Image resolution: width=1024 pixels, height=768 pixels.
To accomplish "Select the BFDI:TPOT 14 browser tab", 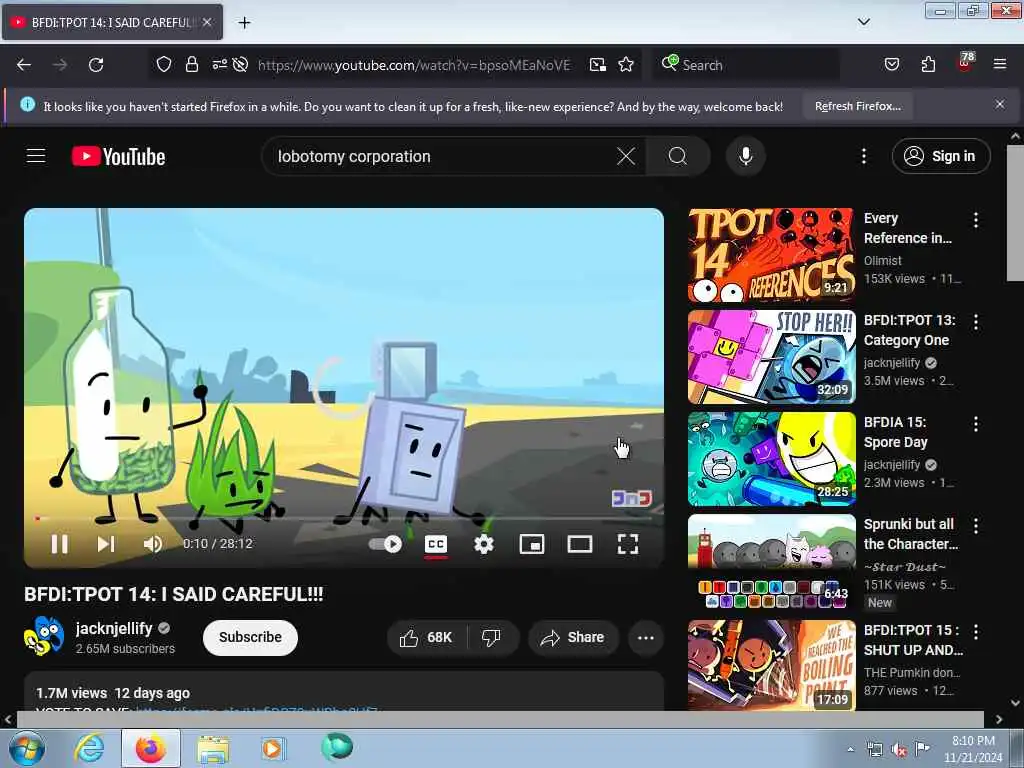I will 112,22.
